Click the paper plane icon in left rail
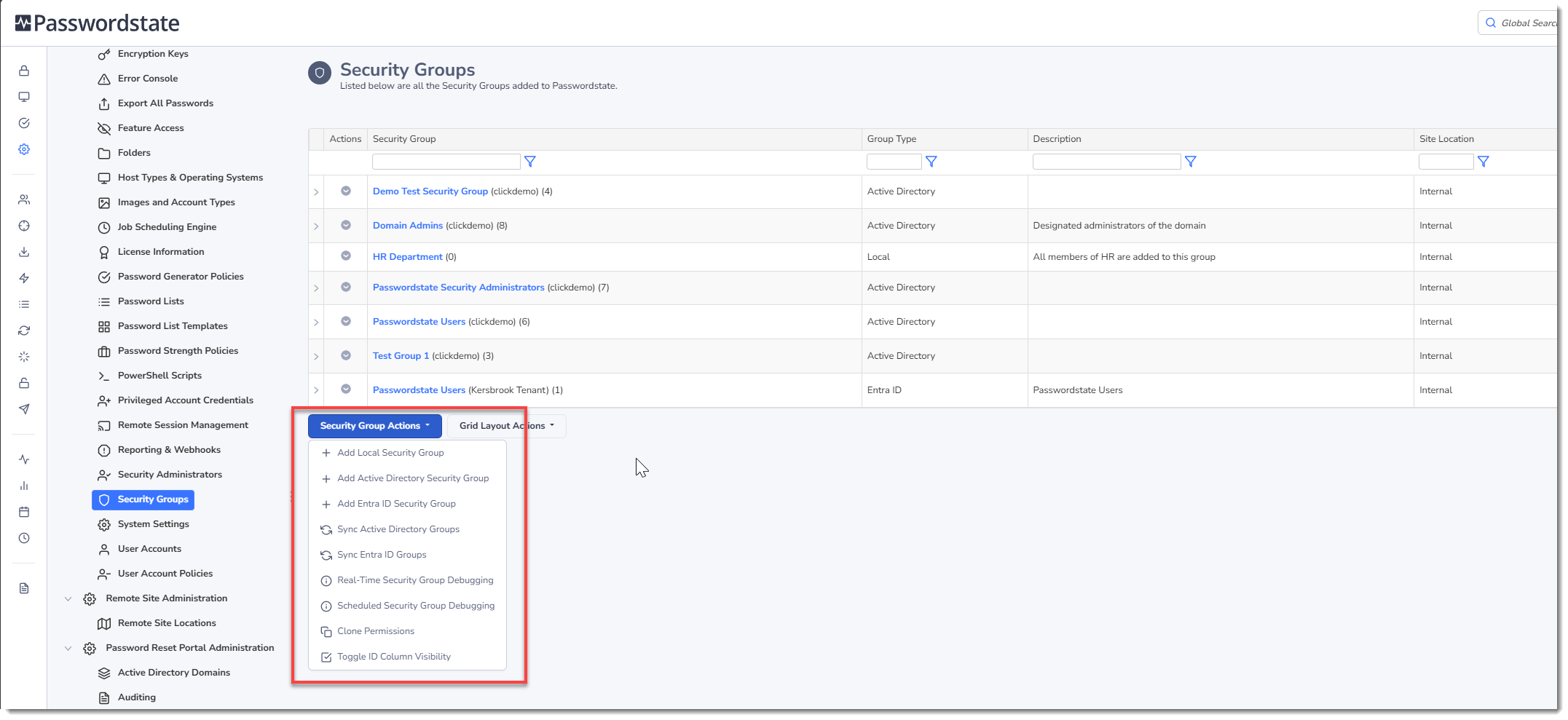Viewport: 1568px width, 720px height. coord(24,409)
